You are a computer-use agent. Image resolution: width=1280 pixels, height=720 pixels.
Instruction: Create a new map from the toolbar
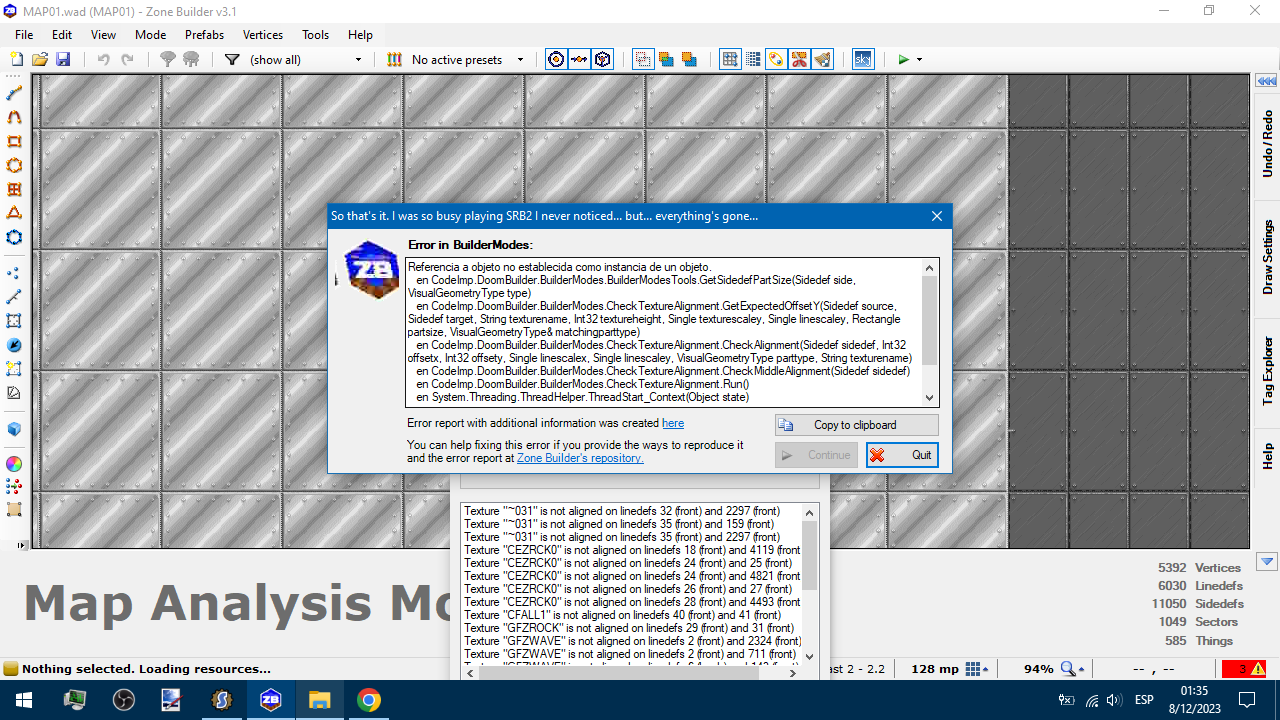coord(16,60)
